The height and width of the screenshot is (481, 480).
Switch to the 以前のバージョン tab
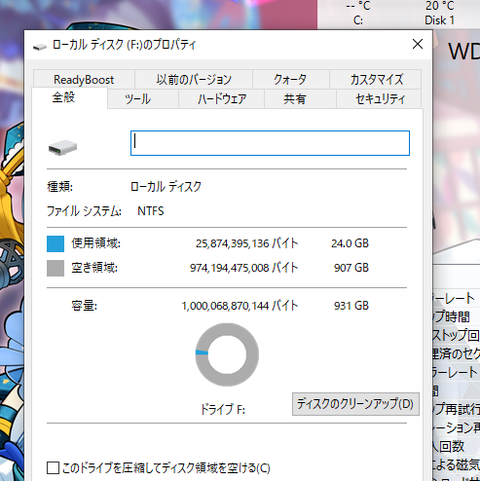[194, 80]
